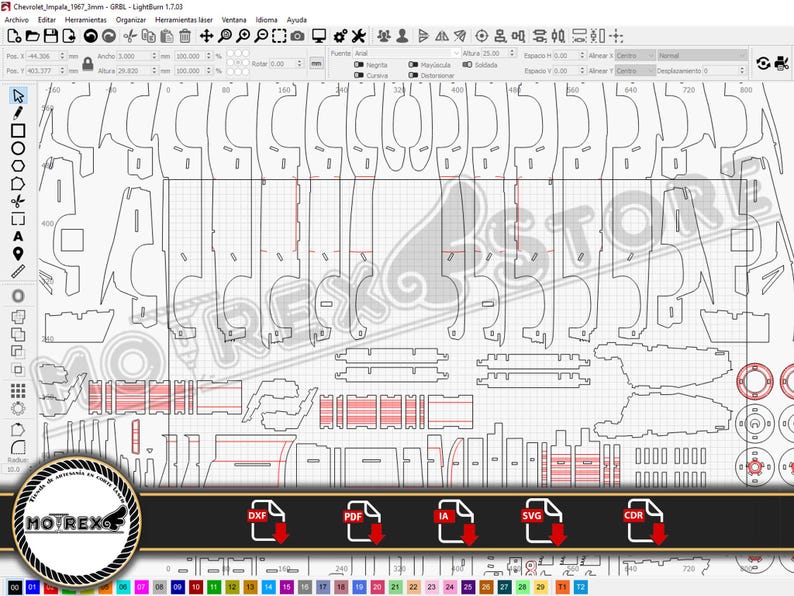Click the Mirror horizontally icon

tap(442, 36)
